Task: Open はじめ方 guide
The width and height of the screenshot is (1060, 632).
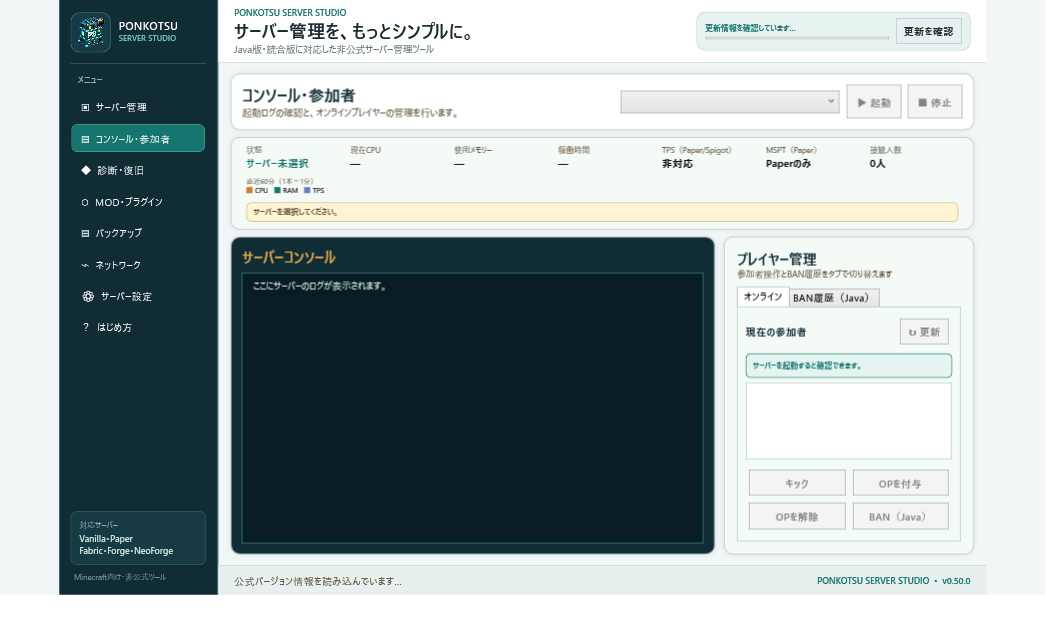Action: tap(138, 327)
